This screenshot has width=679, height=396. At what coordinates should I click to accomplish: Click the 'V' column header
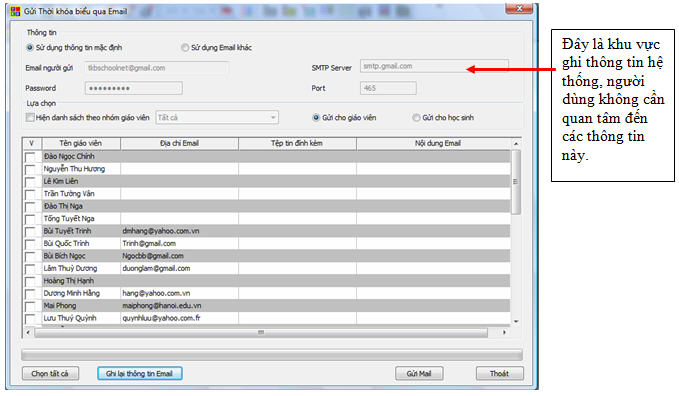coord(32,143)
